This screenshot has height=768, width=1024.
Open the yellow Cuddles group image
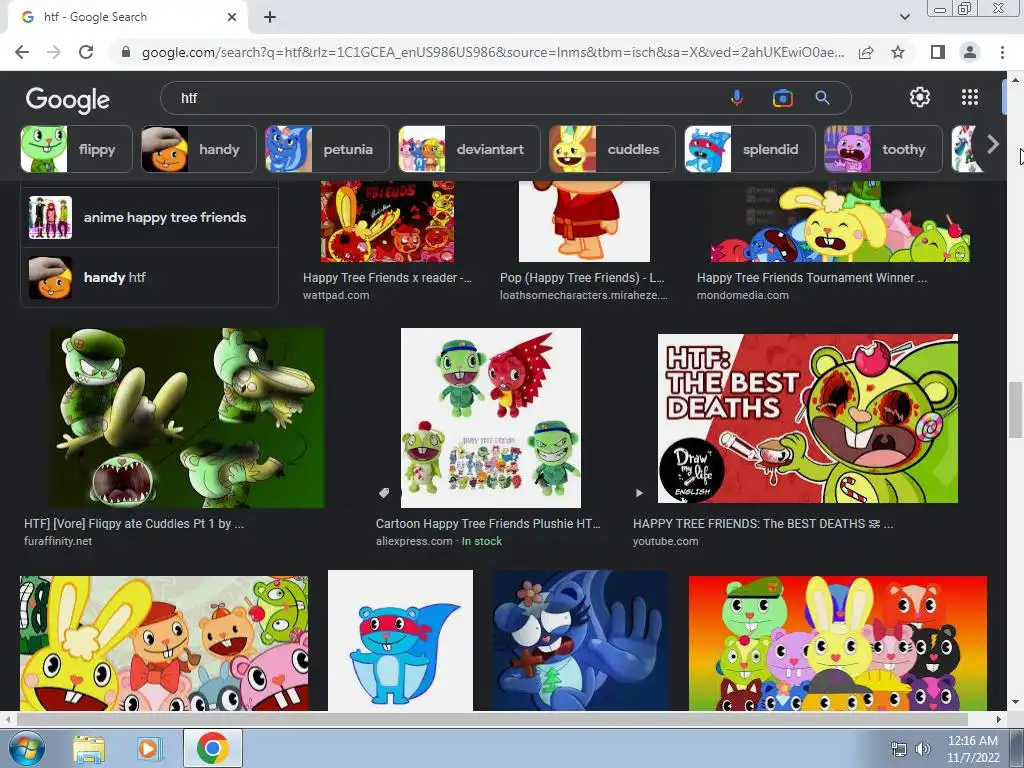[164, 643]
